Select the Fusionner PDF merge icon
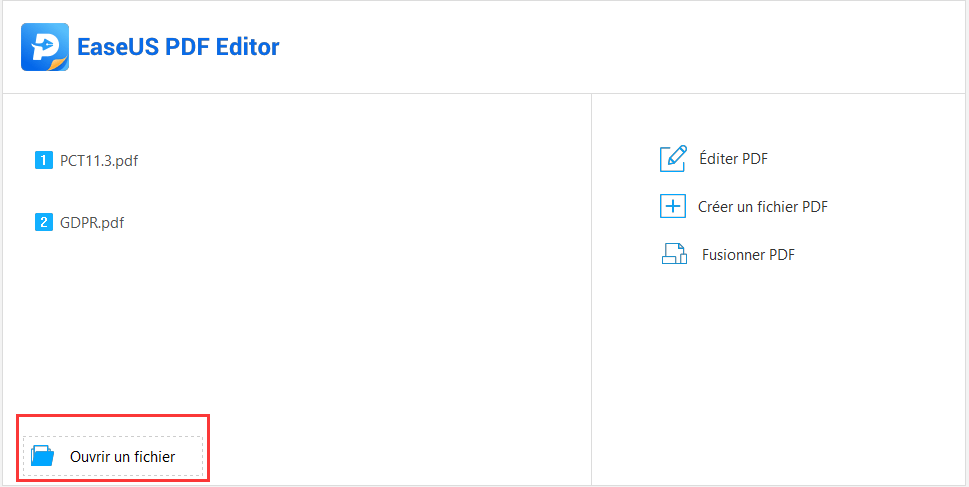The height and width of the screenshot is (487, 969). click(674, 254)
